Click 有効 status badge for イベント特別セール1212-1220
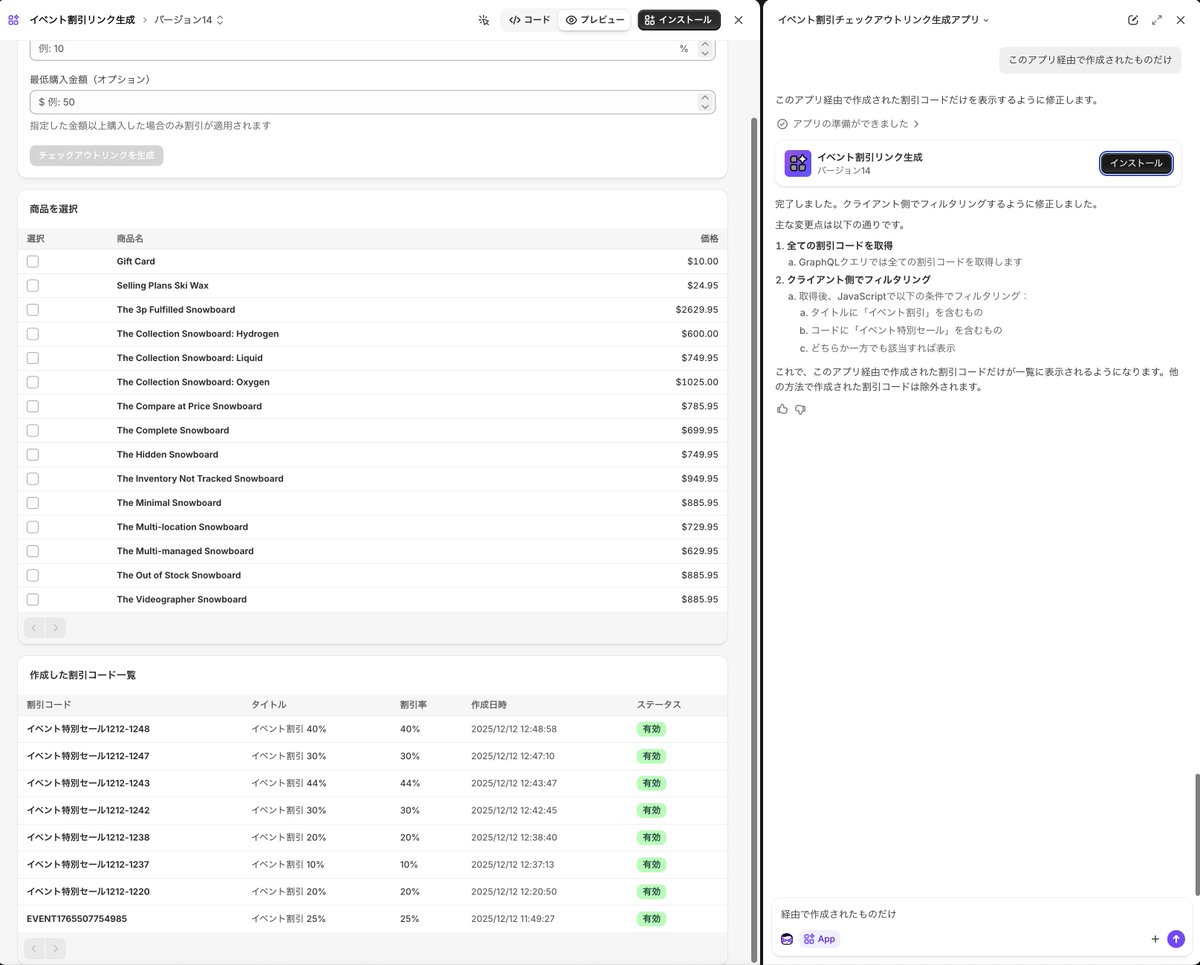This screenshot has width=1200, height=965. point(651,891)
